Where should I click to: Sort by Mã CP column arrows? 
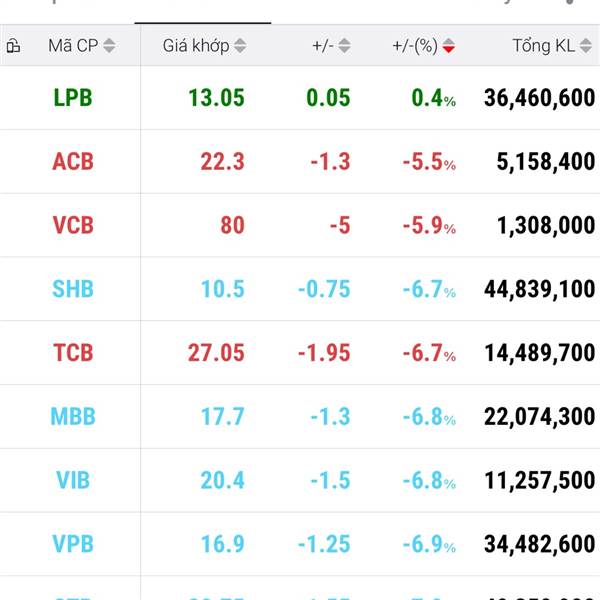coord(109,46)
